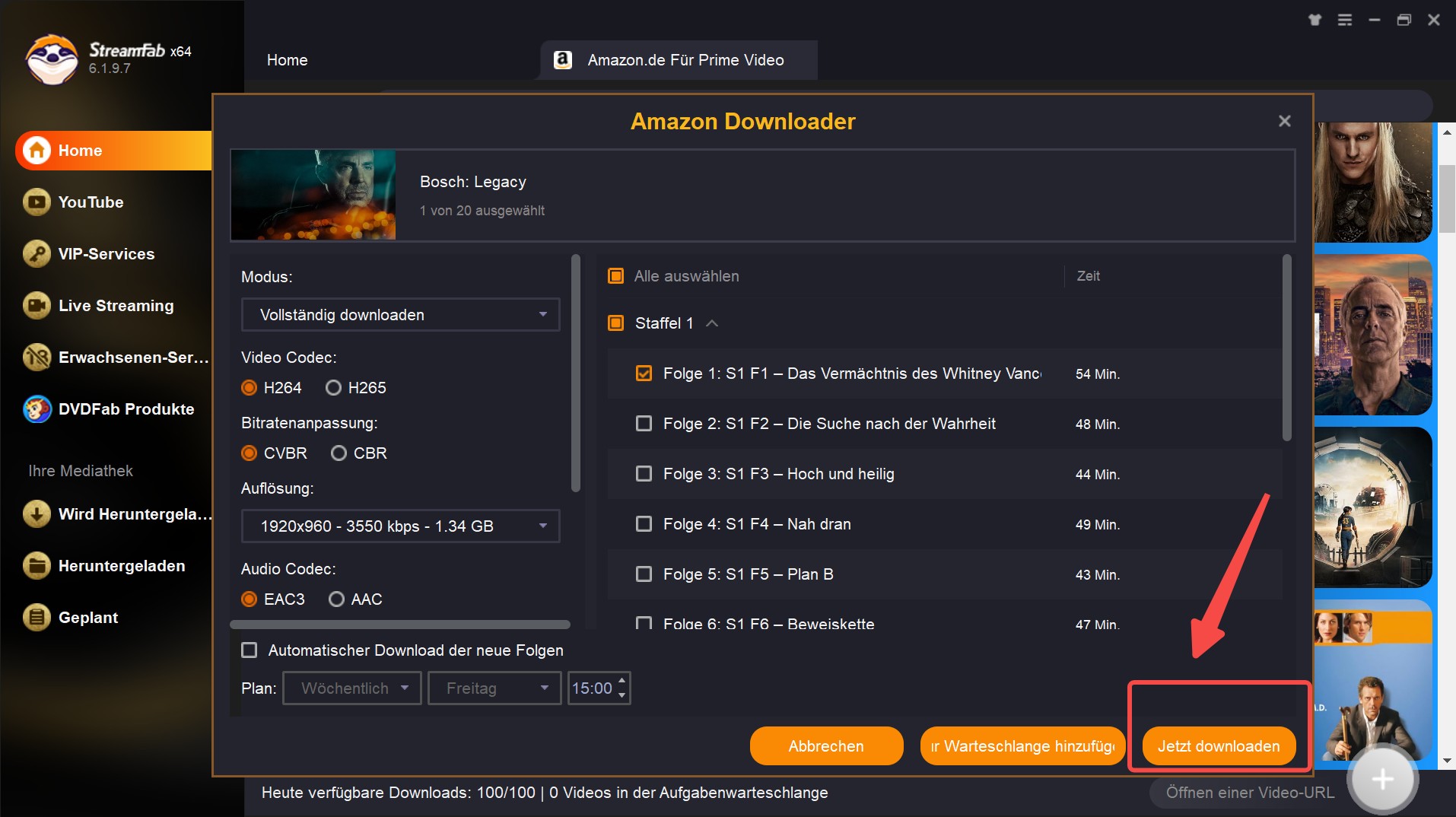
Task: Click the StreamFab sloth logo
Action: click(52, 59)
